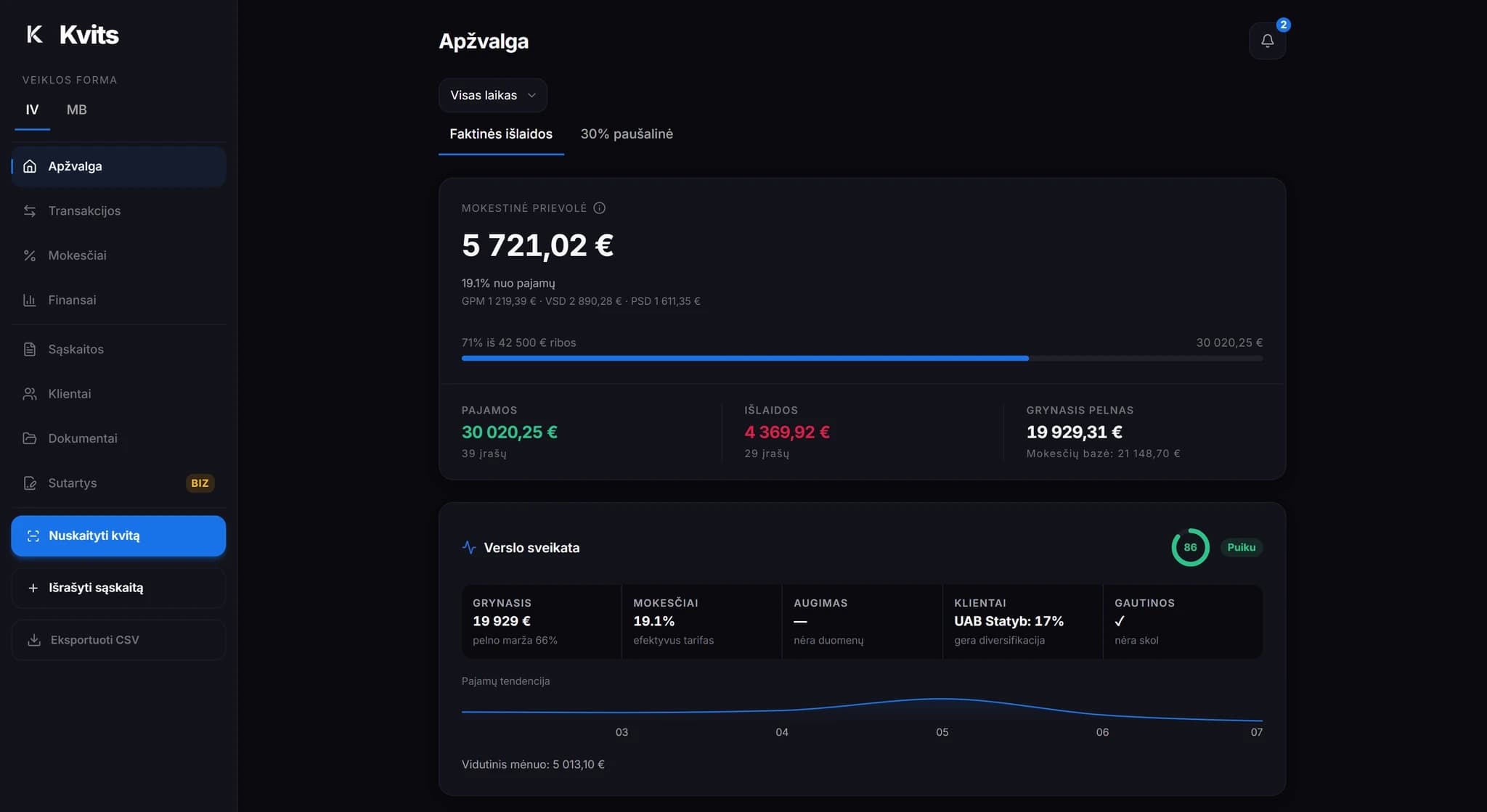Click the Augimas nėra duomenų tile
Viewport: 1487px width, 812px height.
862,622
